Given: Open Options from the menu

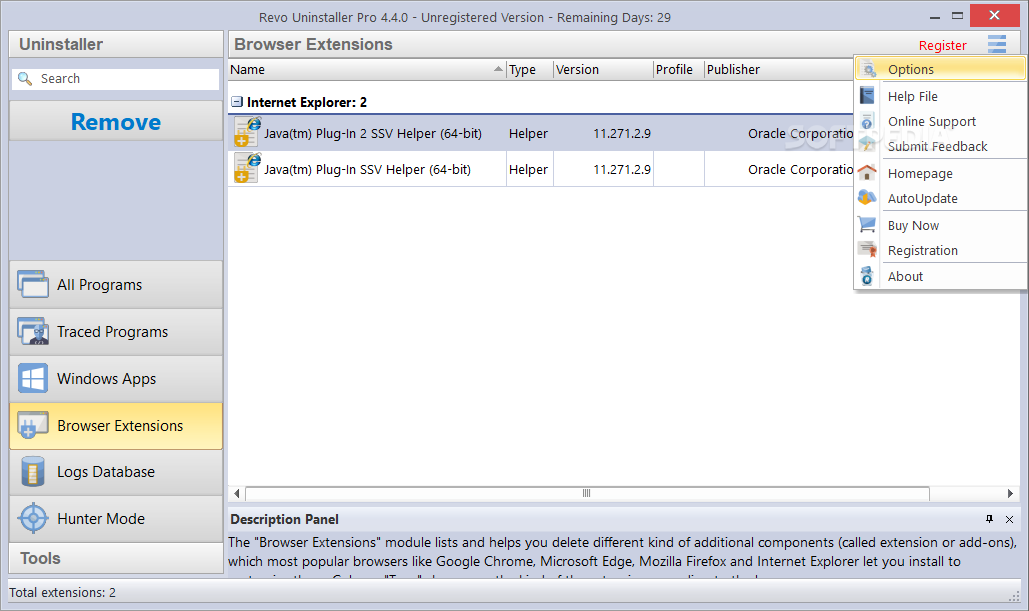Looking at the screenshot, I should coord(940,69).
